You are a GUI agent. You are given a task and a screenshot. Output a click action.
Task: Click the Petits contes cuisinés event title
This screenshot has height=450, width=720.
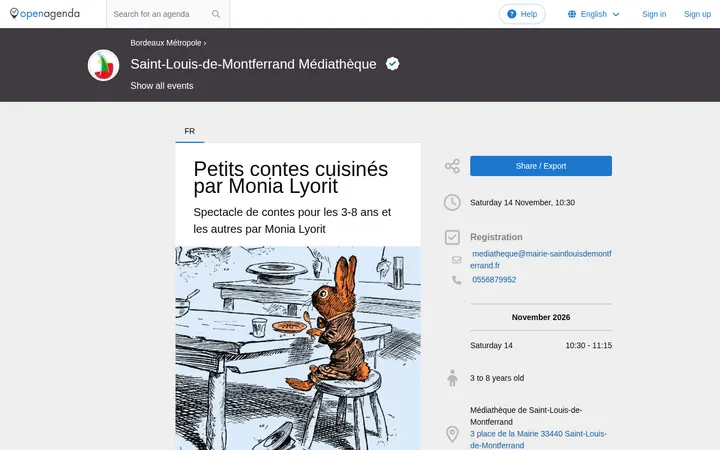pyautogui.click(x=291, y=178)
